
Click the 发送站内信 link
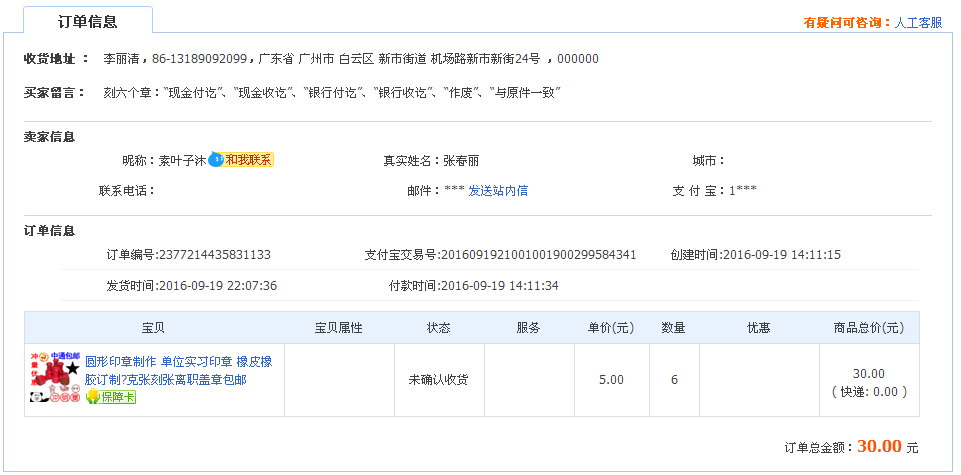pyautogui.click(x=498, y=191)
